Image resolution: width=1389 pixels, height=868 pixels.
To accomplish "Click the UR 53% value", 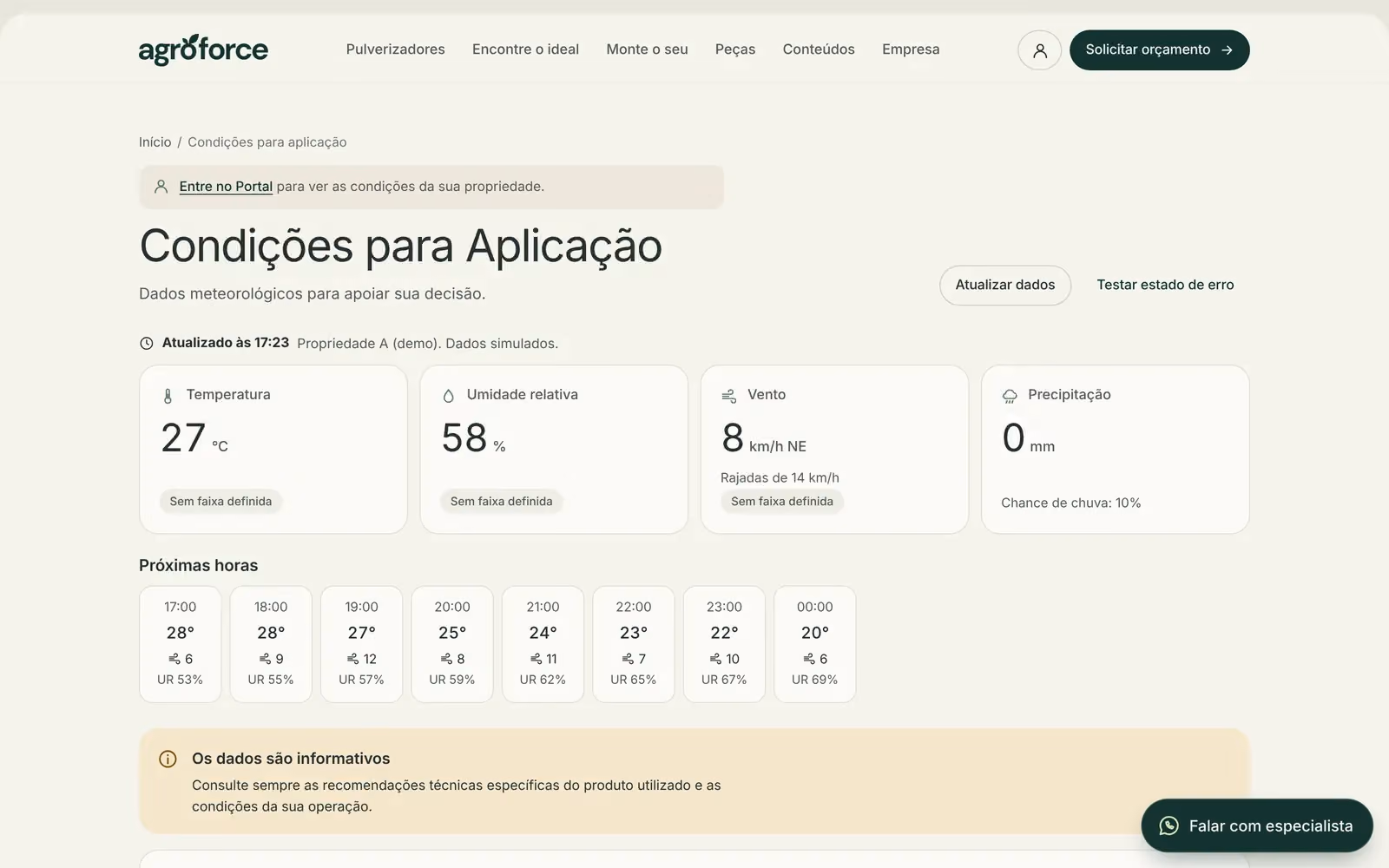I will [180, 680].
